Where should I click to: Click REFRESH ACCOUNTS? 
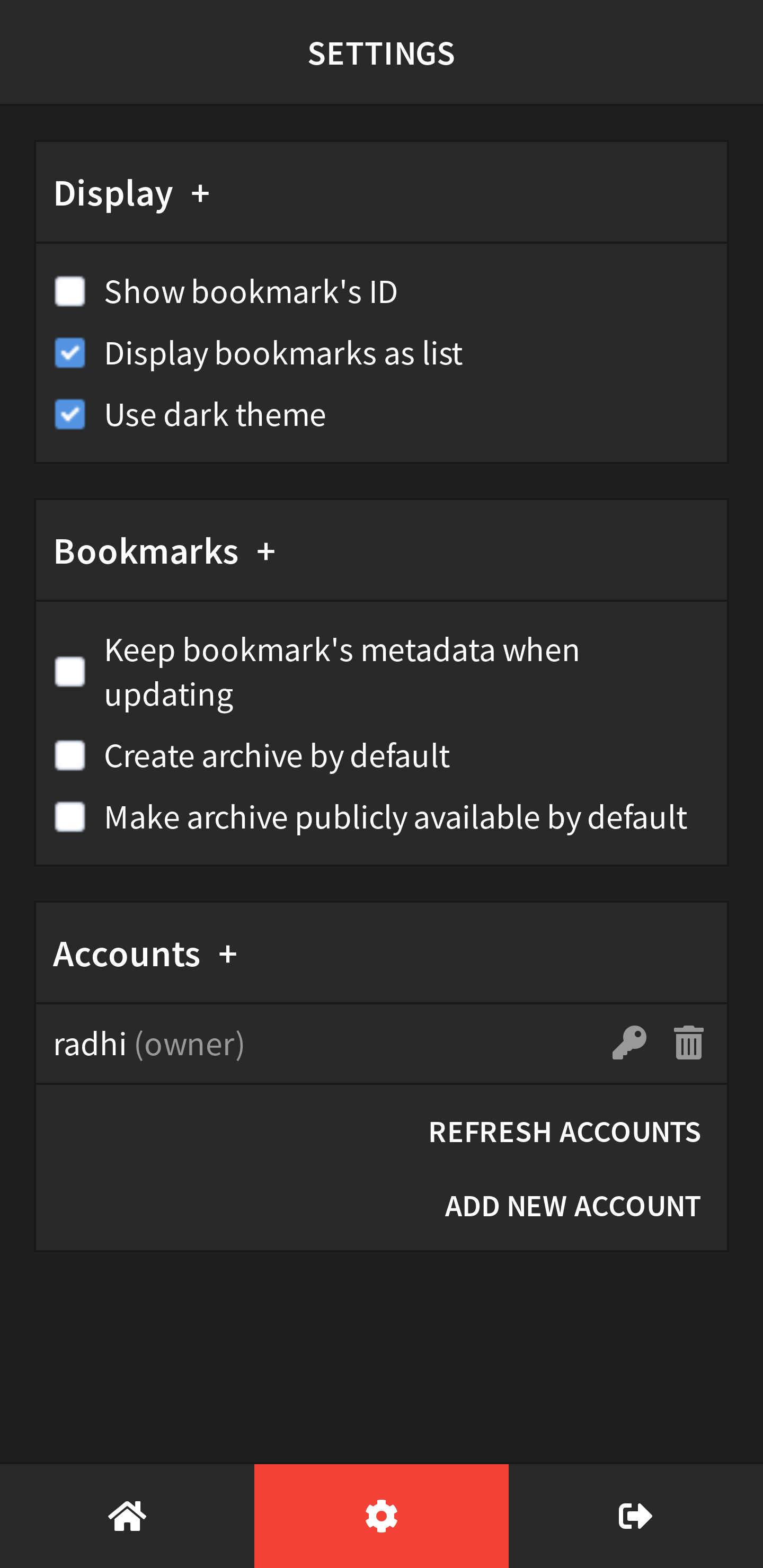click(564, 1132)
